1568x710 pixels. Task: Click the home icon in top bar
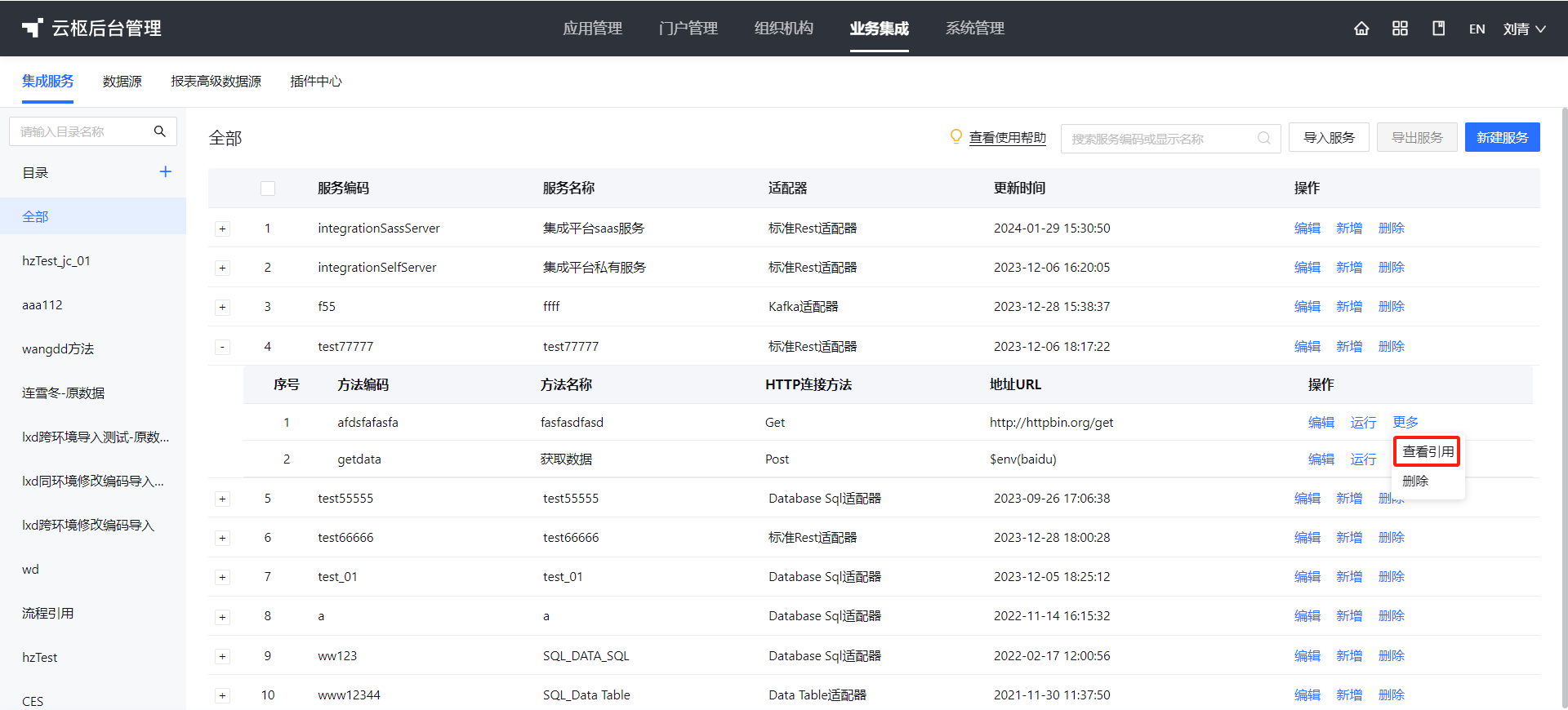coord(1361,29)
